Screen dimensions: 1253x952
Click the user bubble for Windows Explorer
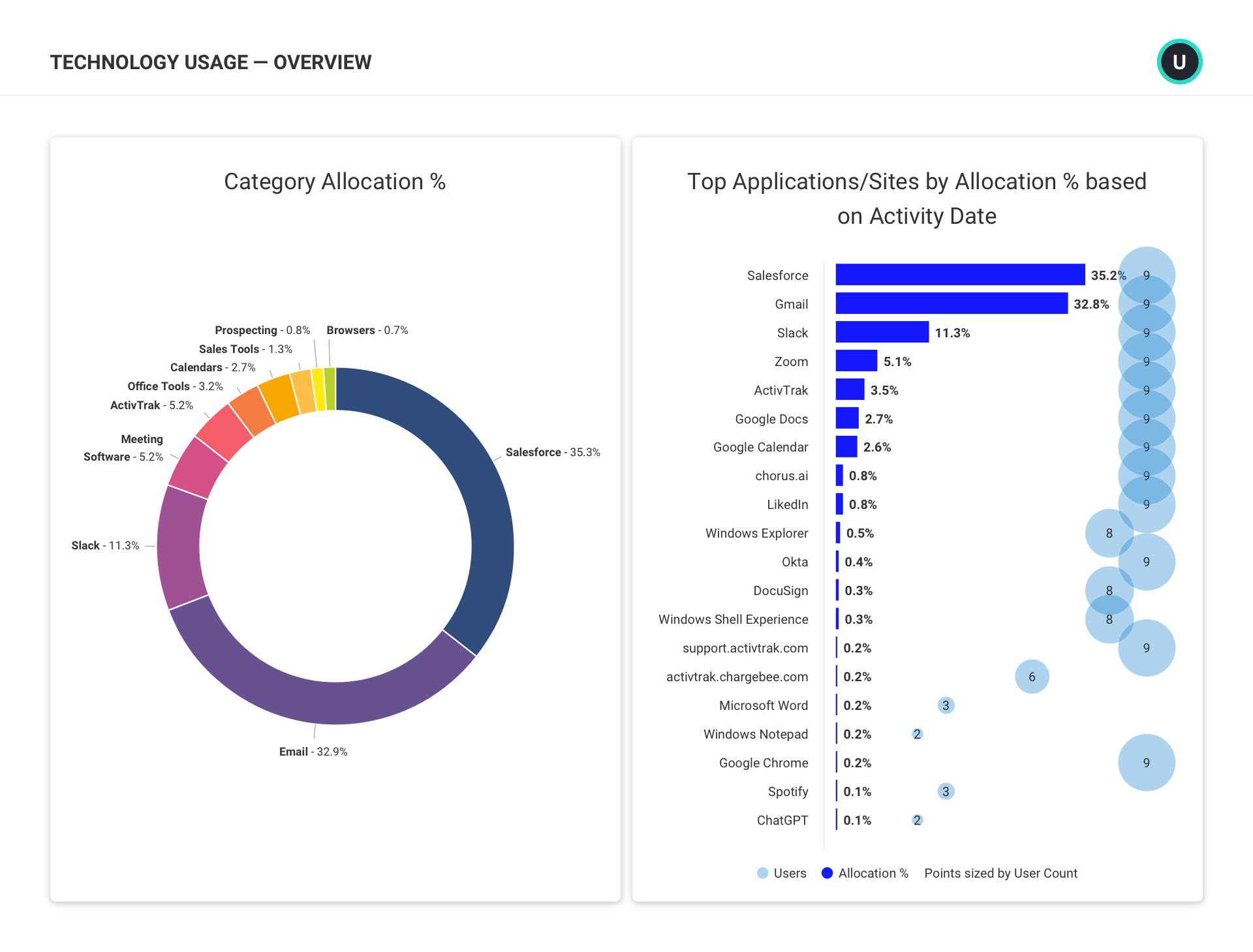[x=1109, y=533]
